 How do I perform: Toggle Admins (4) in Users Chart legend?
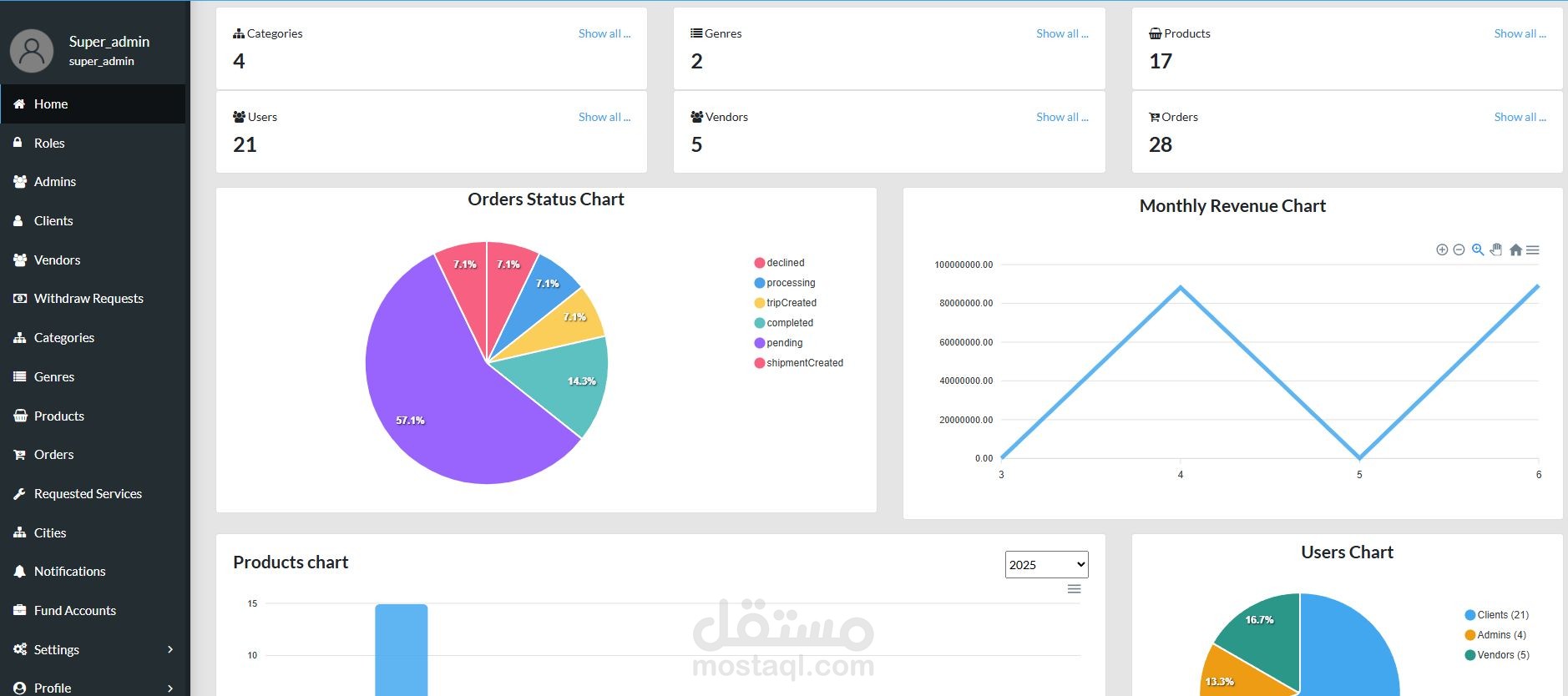[1495, 635]
